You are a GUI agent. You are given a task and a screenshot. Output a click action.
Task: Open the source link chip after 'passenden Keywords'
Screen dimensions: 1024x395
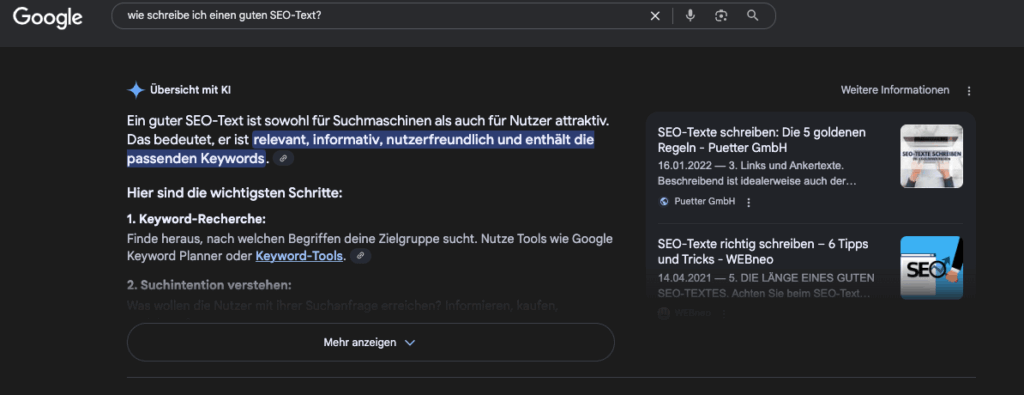point(283,158)
